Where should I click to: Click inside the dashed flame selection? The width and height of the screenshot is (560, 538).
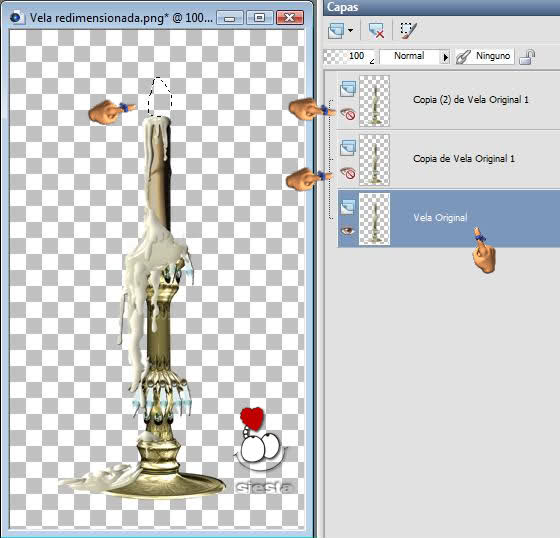[160, 100]
